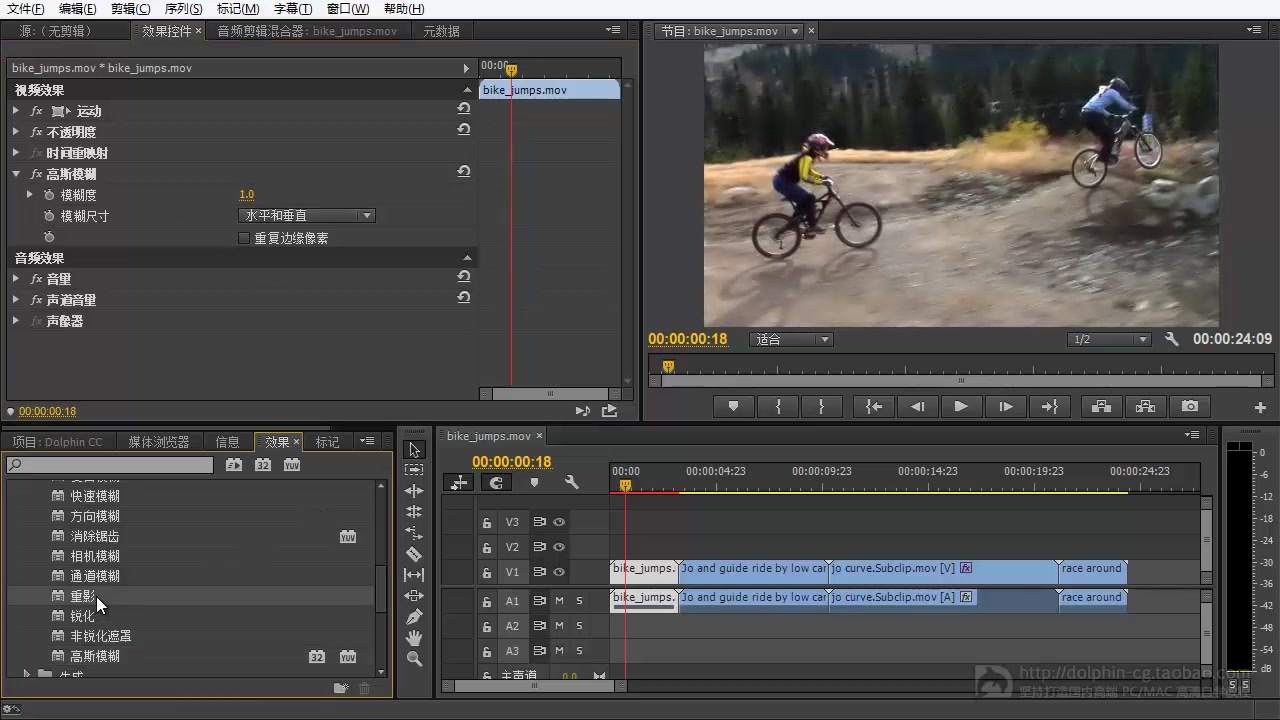Step back one frame
The width and height of the screenshot is (1280, 720).
(x=917, y=407)
